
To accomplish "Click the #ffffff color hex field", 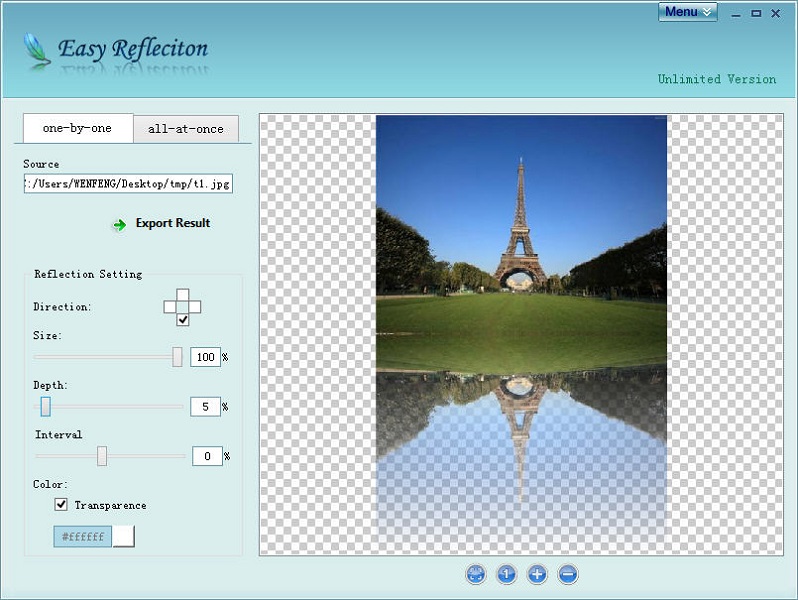I will pyautogui.click(x=82, y=536).
